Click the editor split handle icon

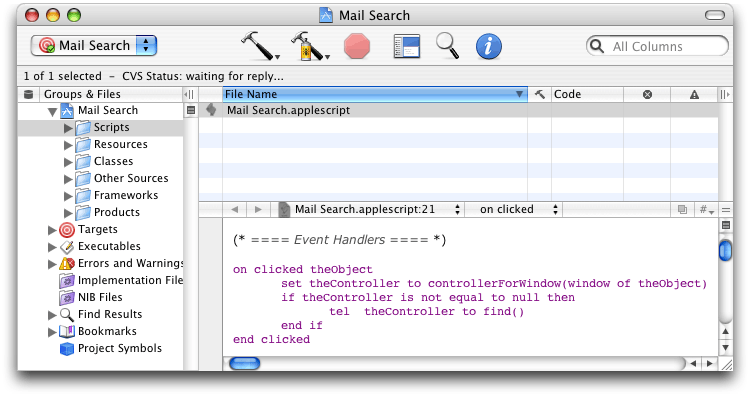pyautogui.click(x=726, y=210)
